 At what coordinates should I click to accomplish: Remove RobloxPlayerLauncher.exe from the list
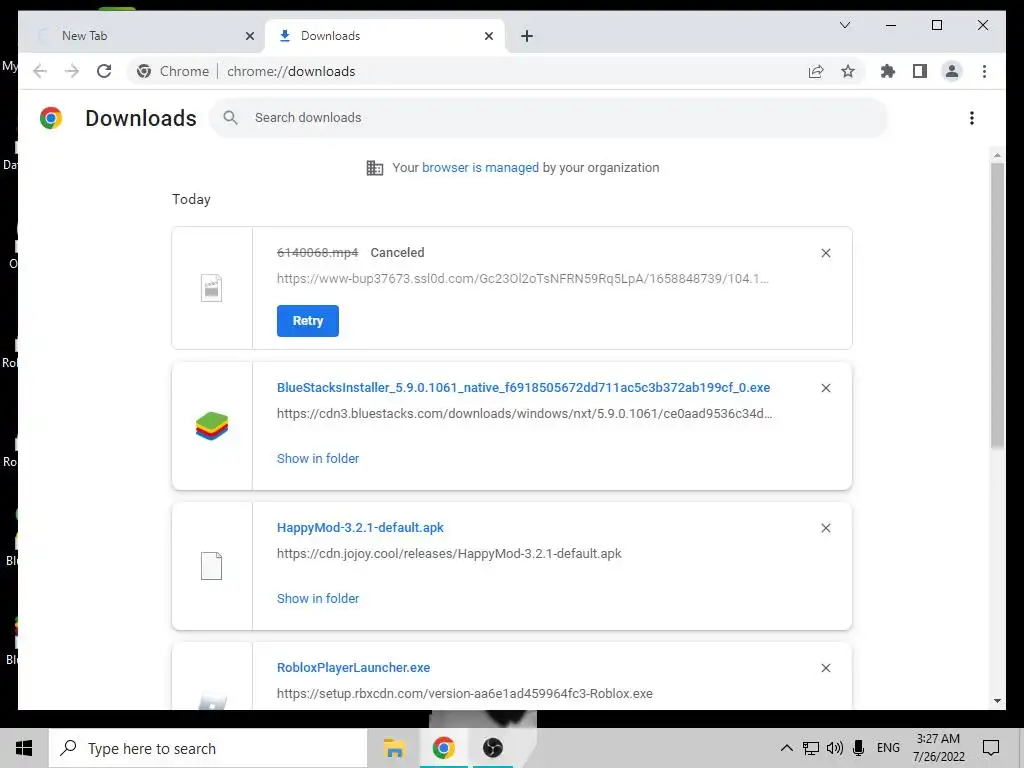825,668
